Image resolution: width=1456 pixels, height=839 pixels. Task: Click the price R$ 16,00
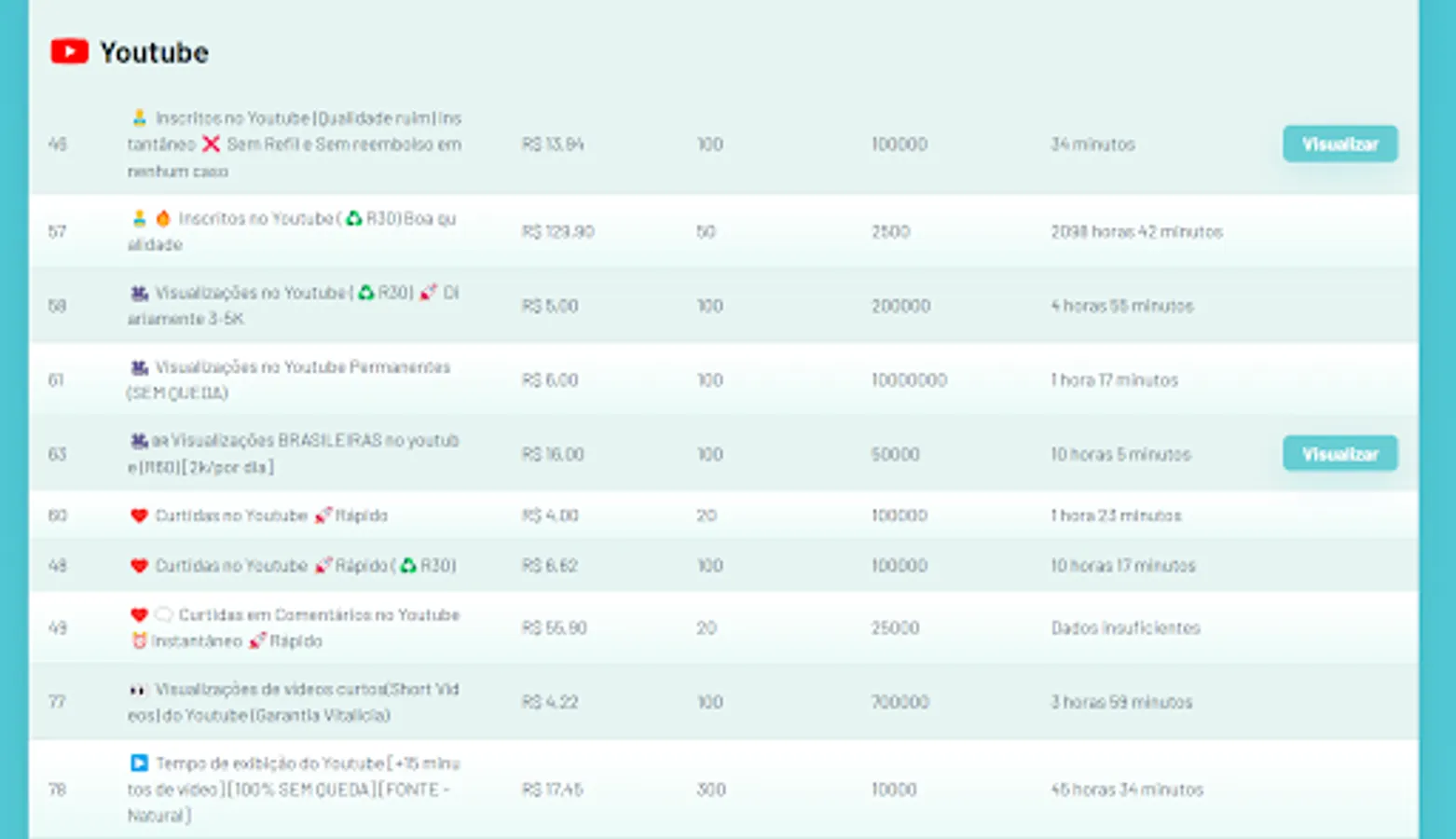coord(553,454)
